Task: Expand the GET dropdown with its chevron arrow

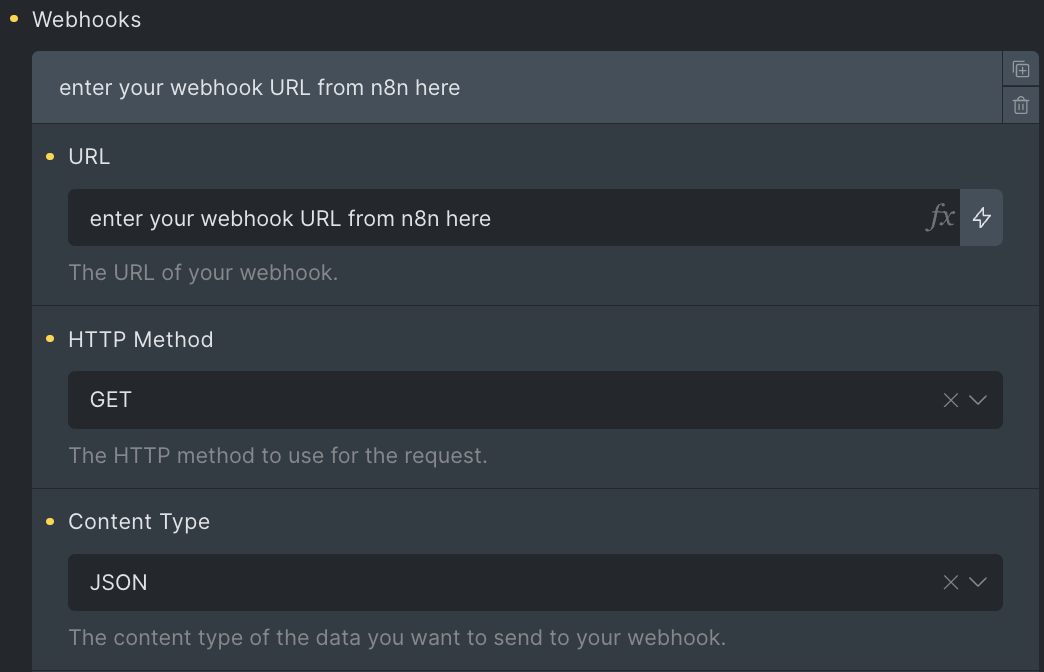Action: click(977, 400)
